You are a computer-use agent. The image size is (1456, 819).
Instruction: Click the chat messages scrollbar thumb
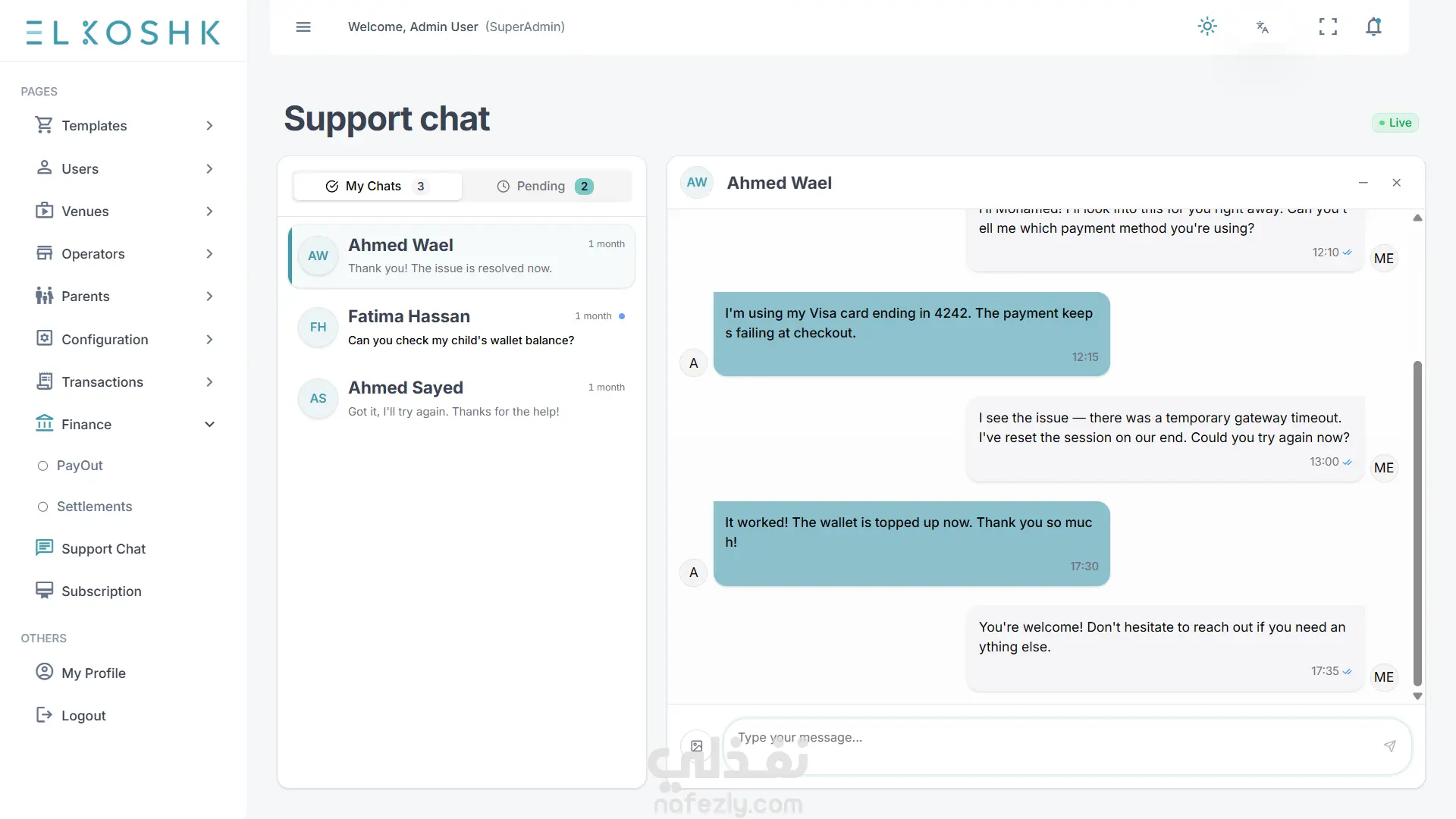pyautogui.click(x=1417, y=523)
